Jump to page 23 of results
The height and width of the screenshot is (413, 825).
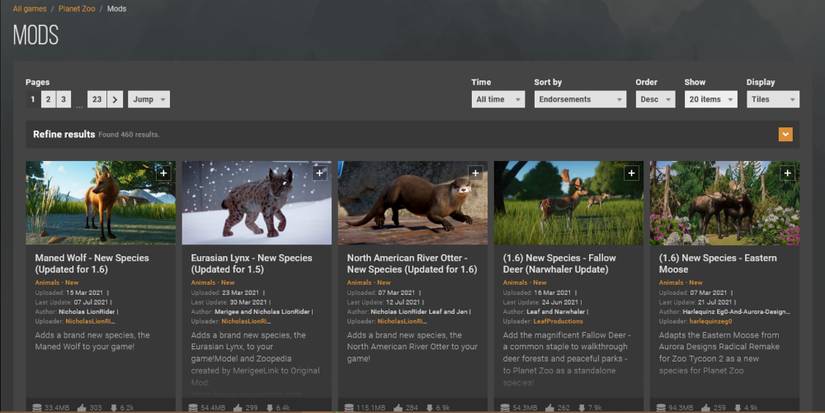[x=96, y=99]
